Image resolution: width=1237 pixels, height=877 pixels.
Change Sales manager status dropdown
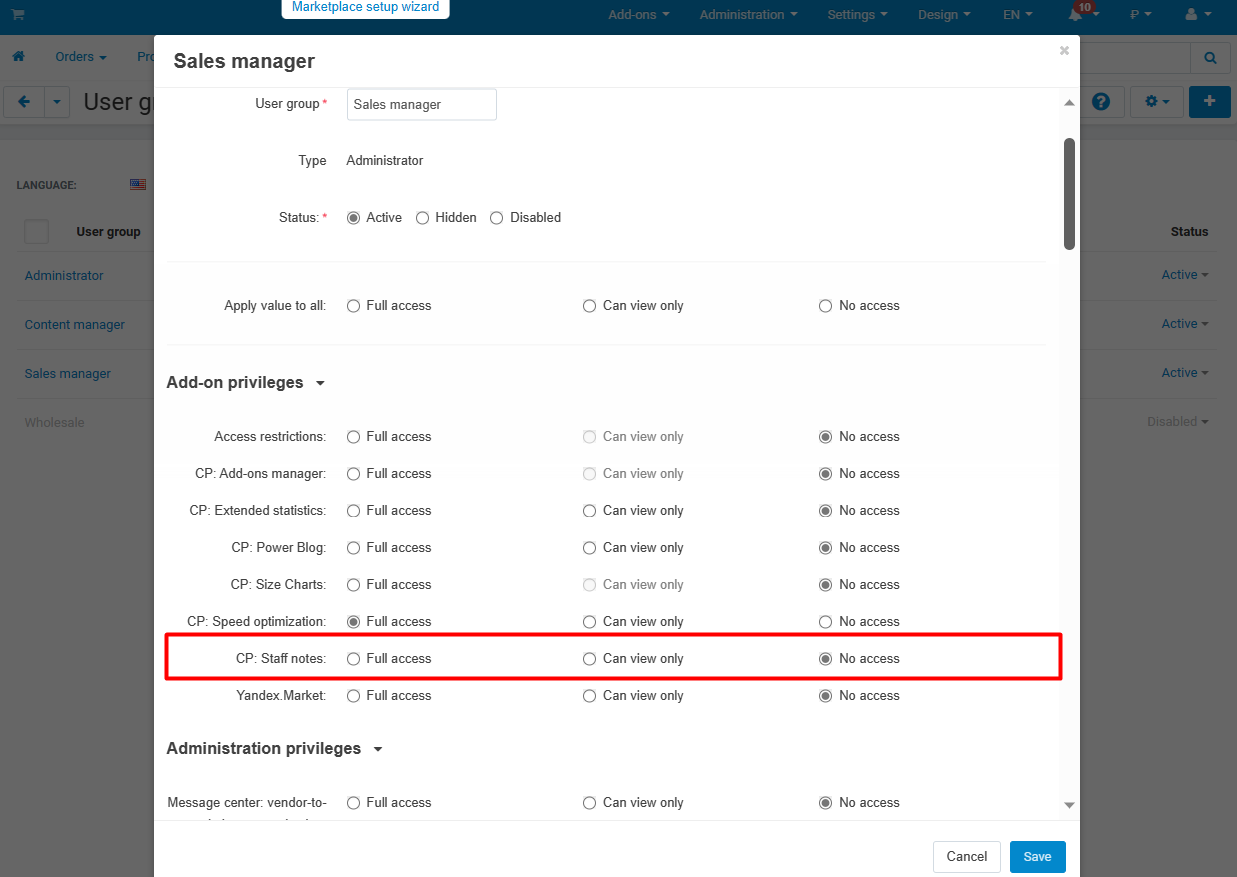pos(1184,373)
